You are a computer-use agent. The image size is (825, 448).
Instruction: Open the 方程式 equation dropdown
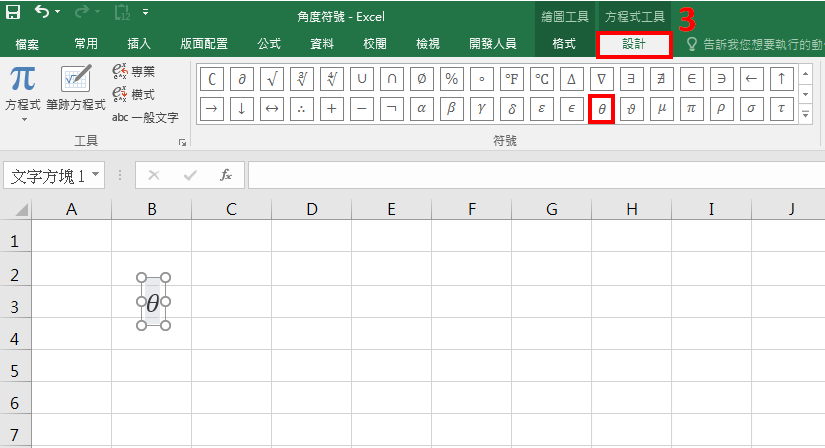click(22, 118)
